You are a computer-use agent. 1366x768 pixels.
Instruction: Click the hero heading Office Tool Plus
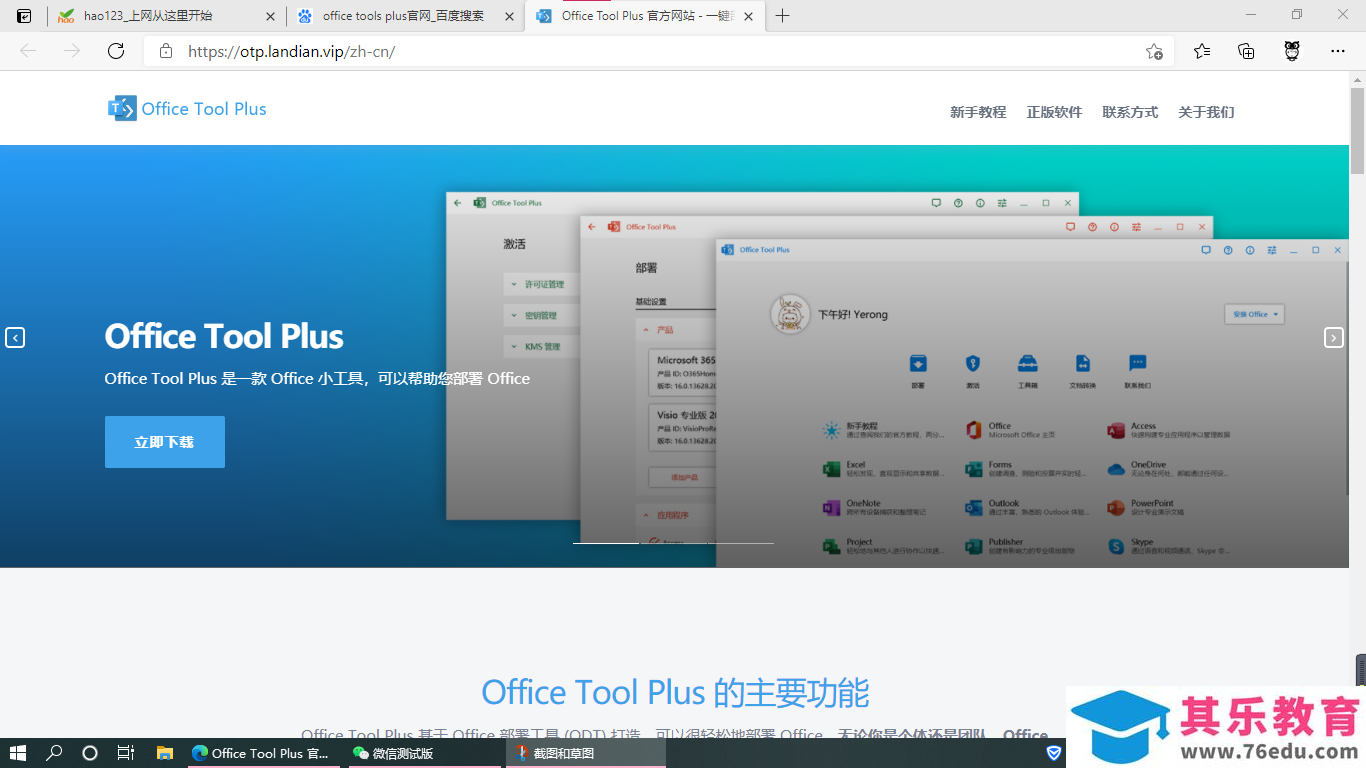pos(224,336)
